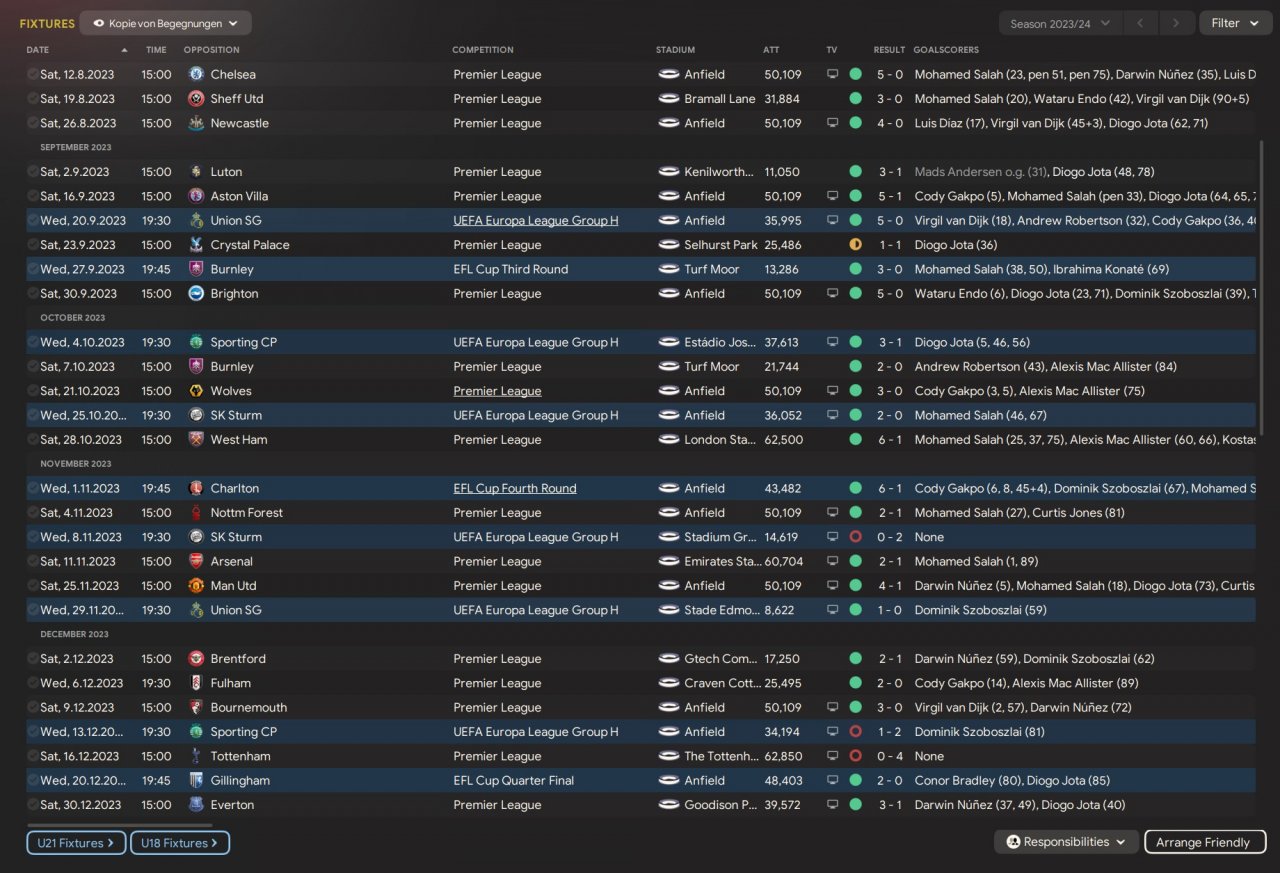The image size is (1280, 873).
Task: Click the Man Utd club badge
Action: coord(196,586)
